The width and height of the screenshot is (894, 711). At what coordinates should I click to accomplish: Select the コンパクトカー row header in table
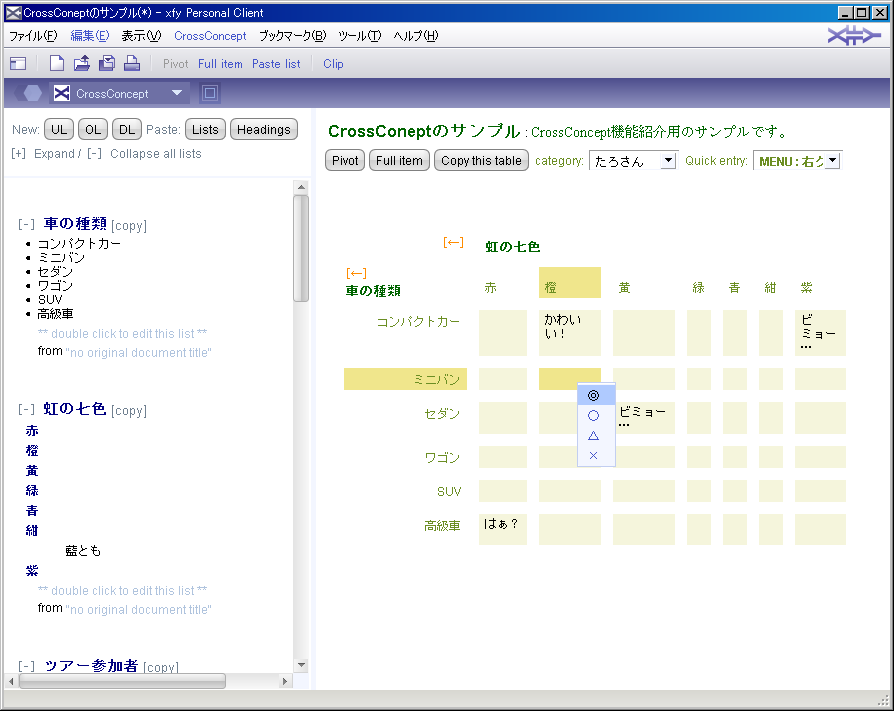point(418,322)
